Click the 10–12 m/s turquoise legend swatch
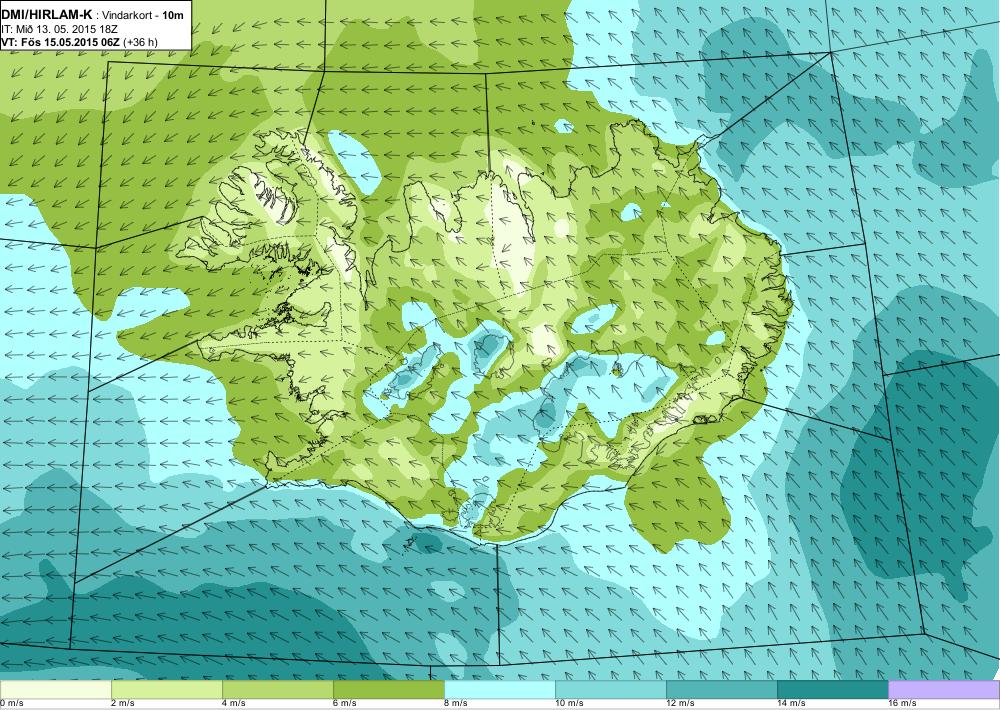1000x710 pixels. click(611, 690)
